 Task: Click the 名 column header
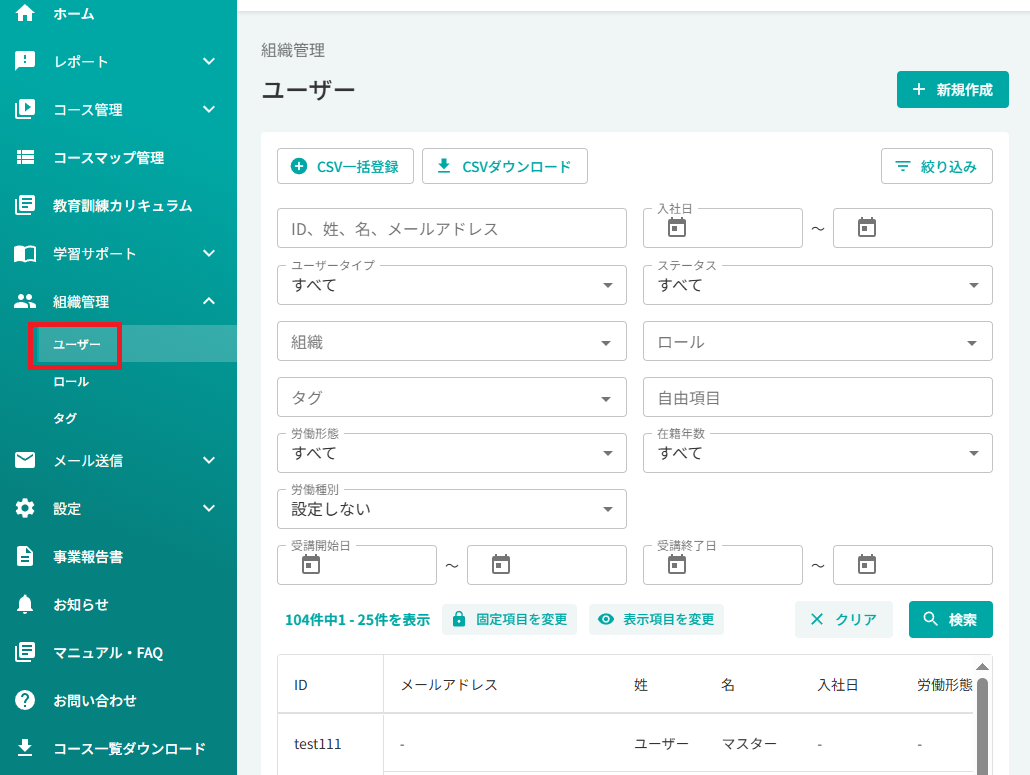click(x=728, y=685)
